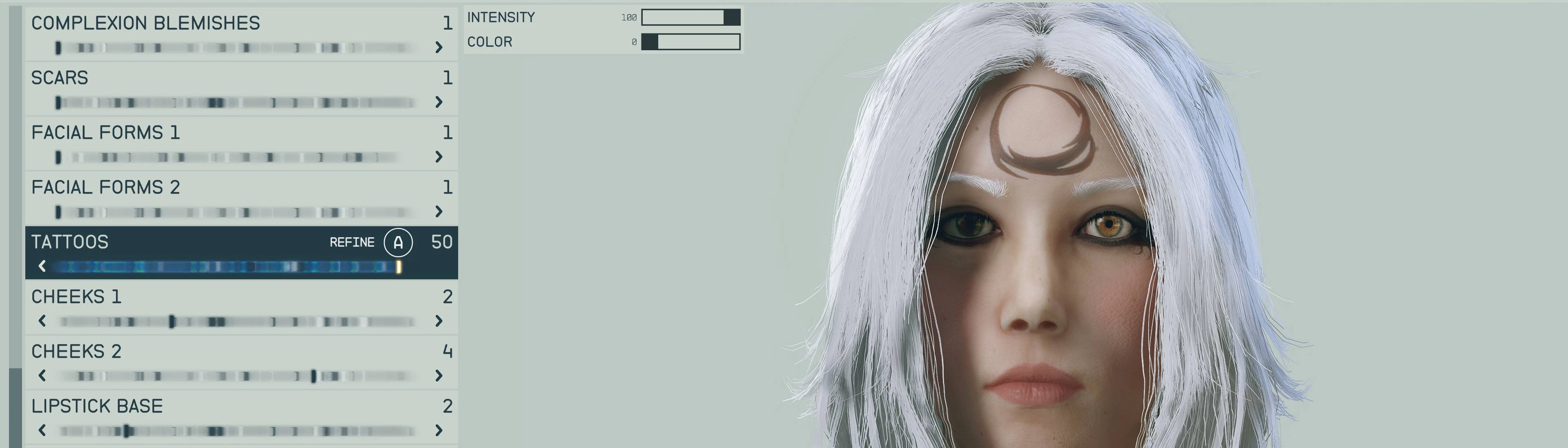Select the TATTOOS row label

(x=70, y=242)
